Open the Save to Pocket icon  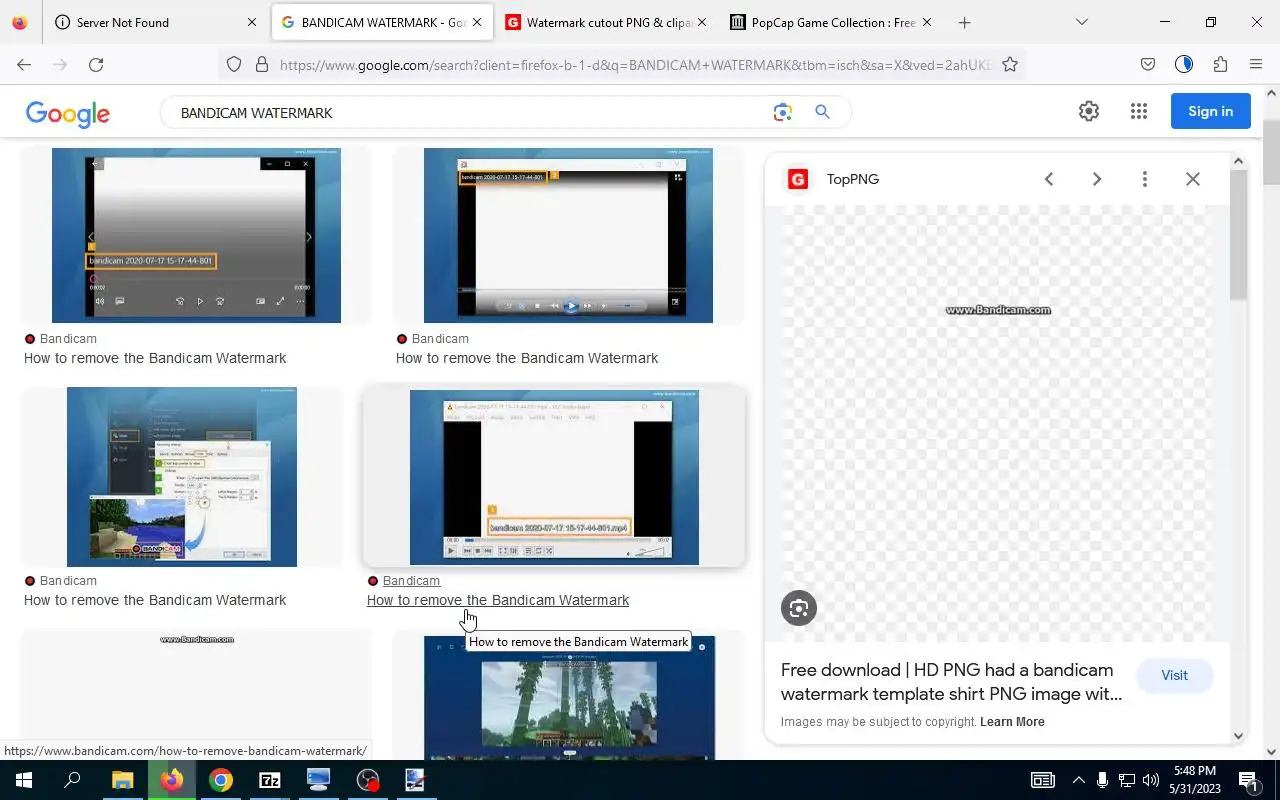click(x=1148, y=64)
